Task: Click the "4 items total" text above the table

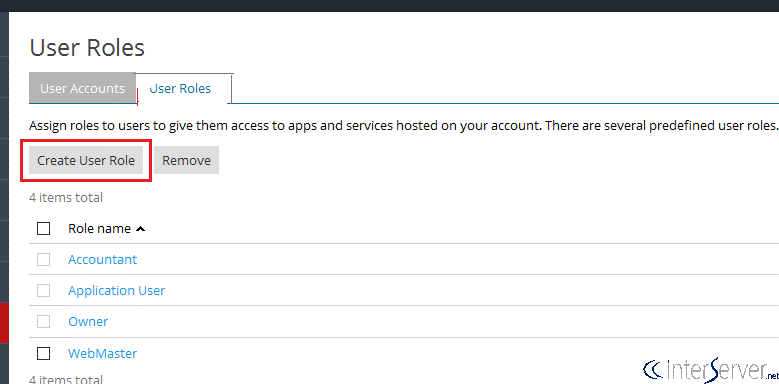Action: coord(66,197)
